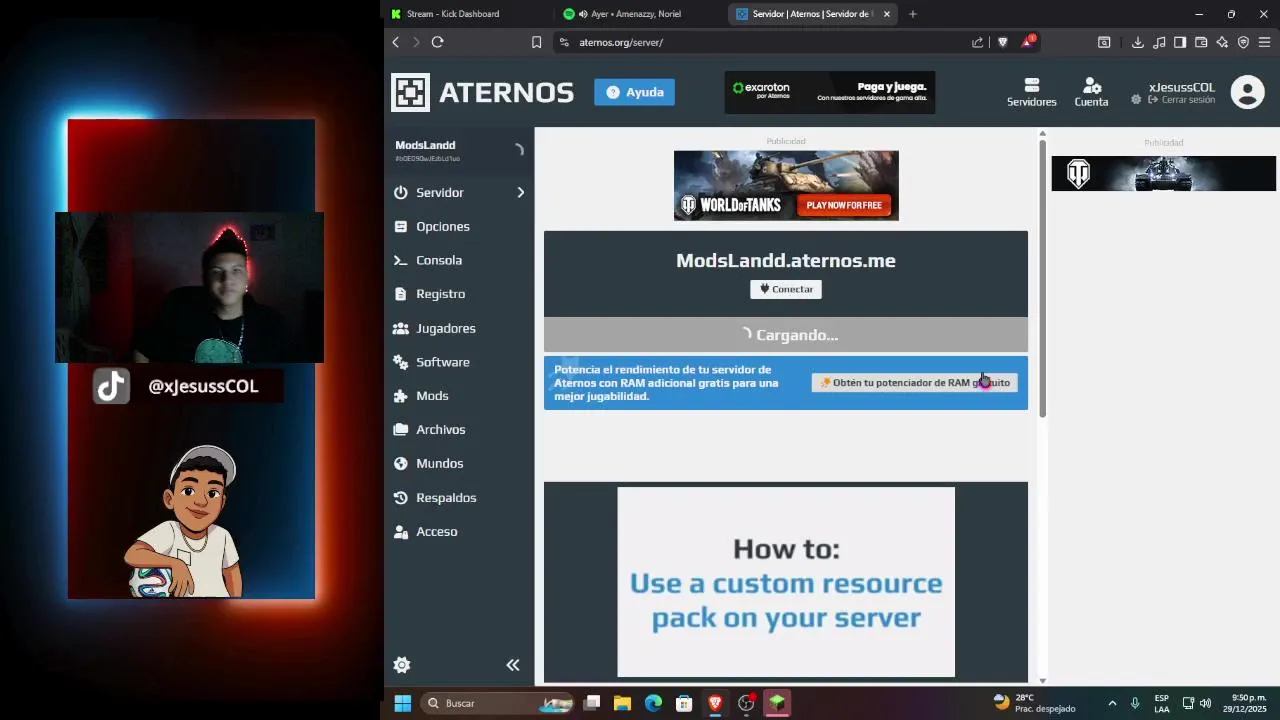The height and width of the screenshot is (720, 1280).
Task: Click the custom resource pack video
Action: coord(786,582)
